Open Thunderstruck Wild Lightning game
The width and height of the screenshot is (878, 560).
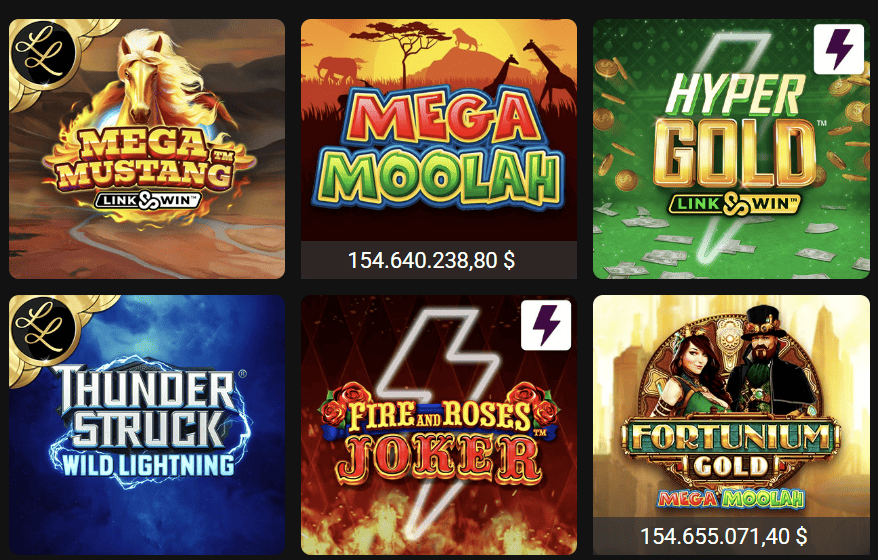tap(147, 425)
